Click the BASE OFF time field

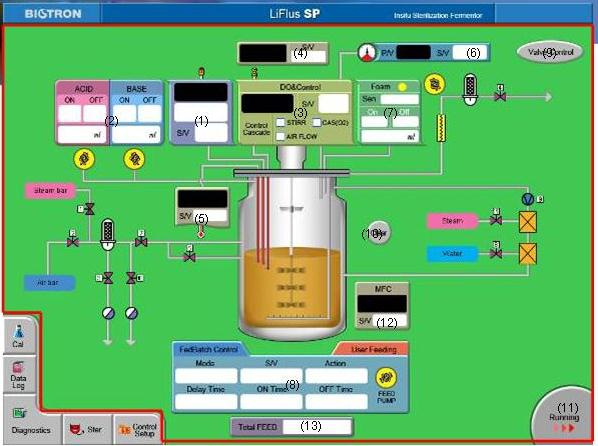tap(149, 113)
